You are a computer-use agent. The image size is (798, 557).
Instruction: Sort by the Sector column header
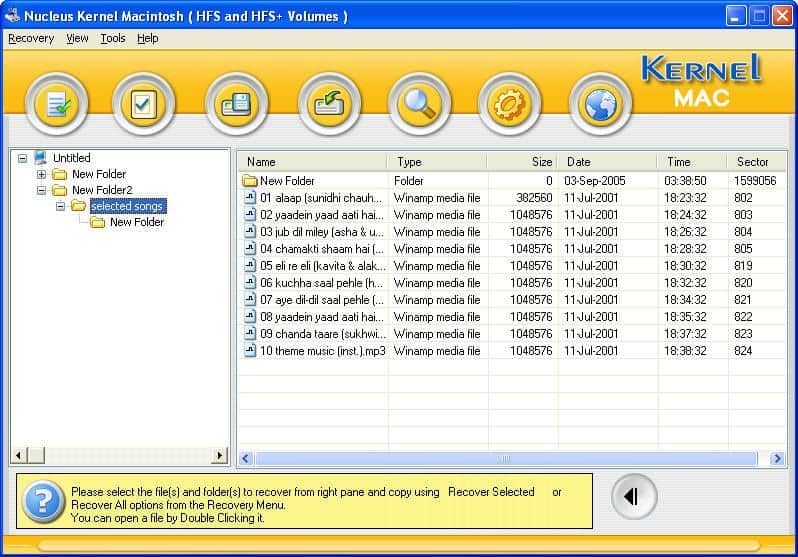[x=756, y=162]
